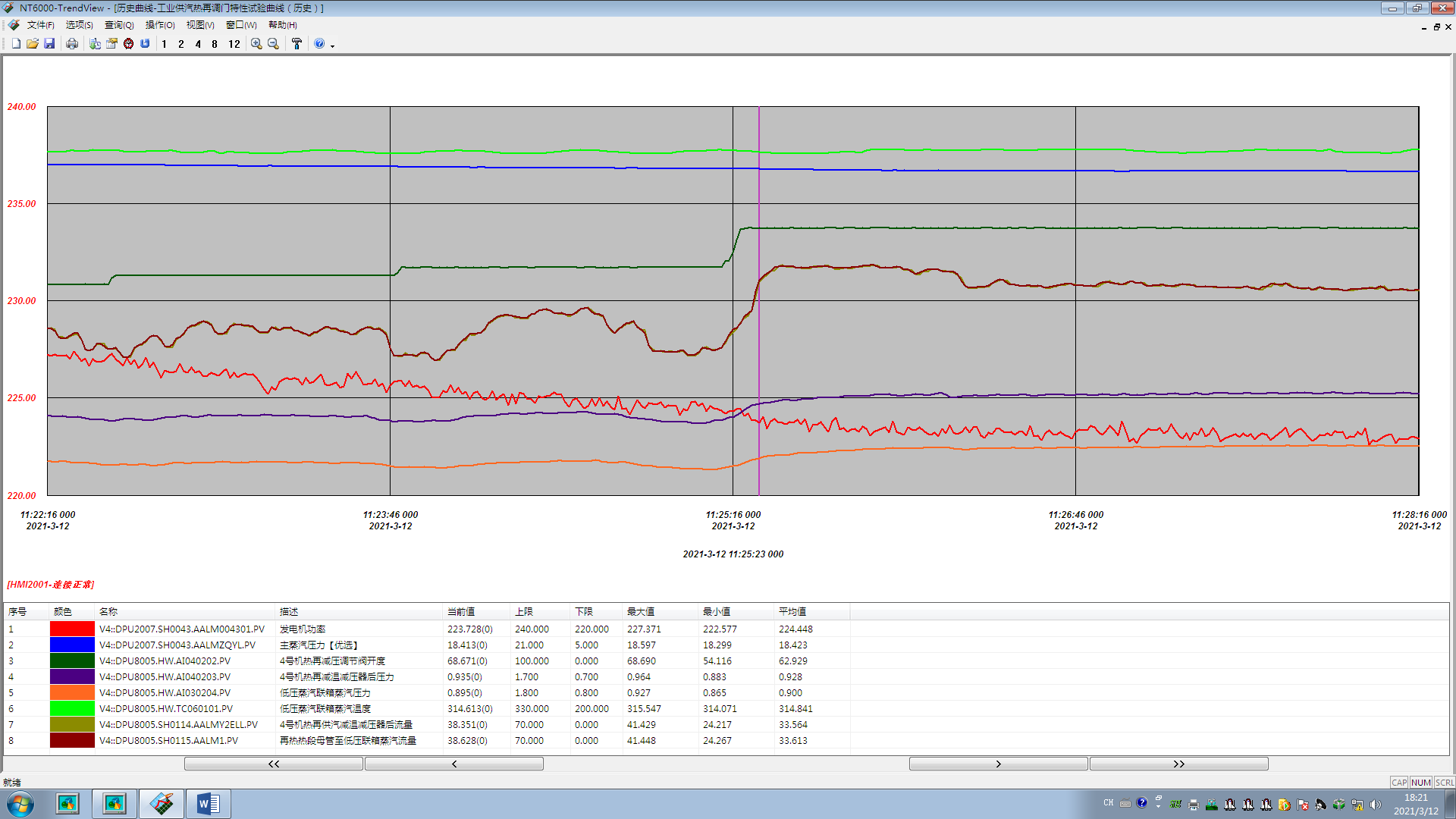1456x819 pixels.
Task: Set the view to 1 pane
Action: [x=165, y=44]
